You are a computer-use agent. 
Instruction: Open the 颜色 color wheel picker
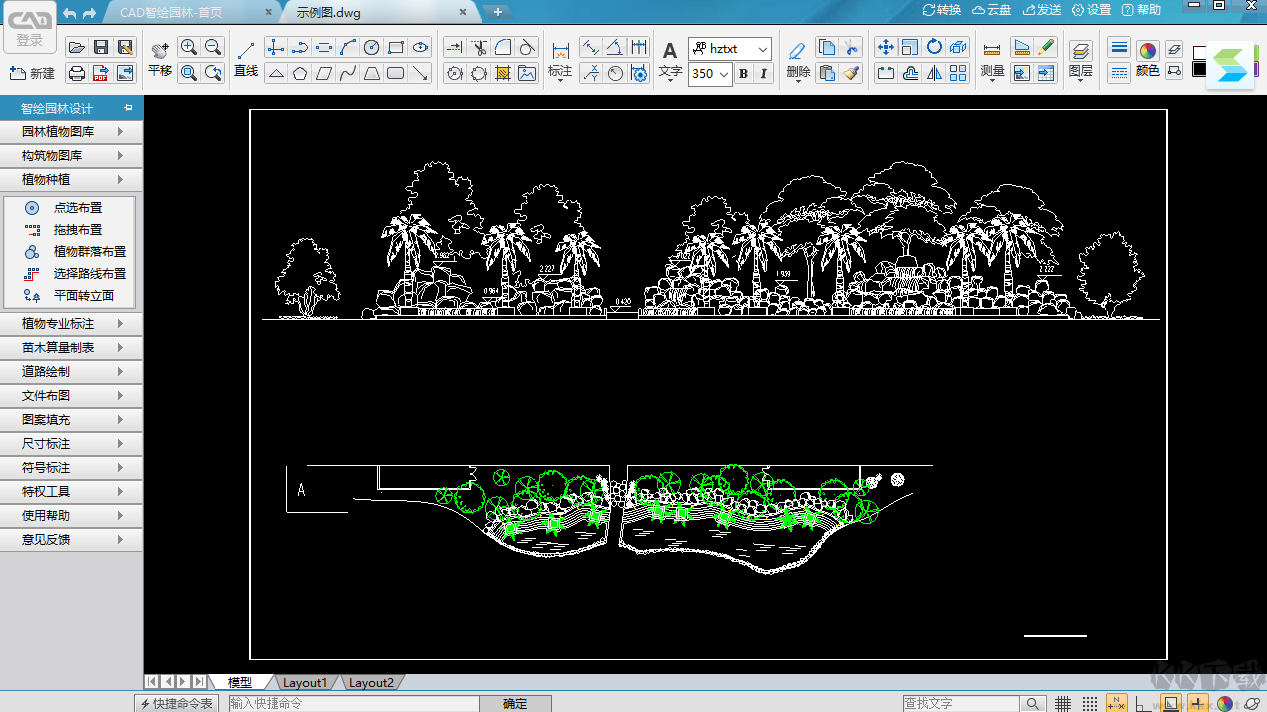click(x=1147, y=51)
